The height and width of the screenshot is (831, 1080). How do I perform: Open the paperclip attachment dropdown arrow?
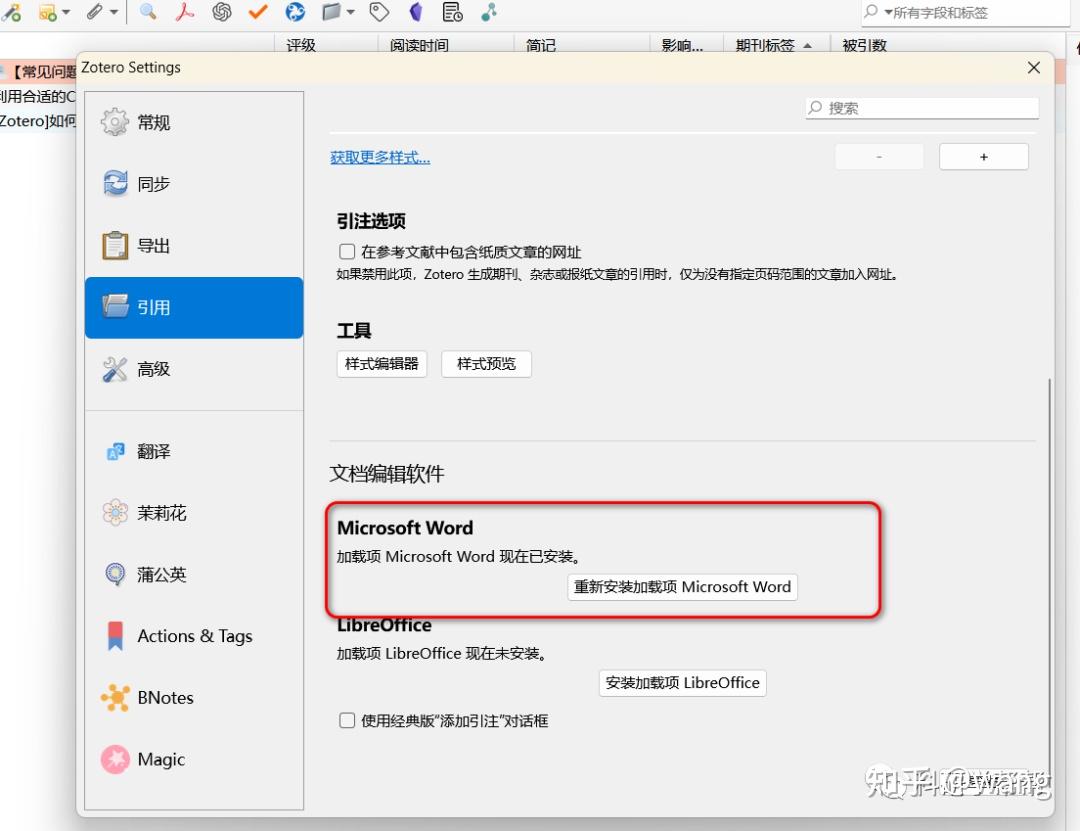(113, 13)
